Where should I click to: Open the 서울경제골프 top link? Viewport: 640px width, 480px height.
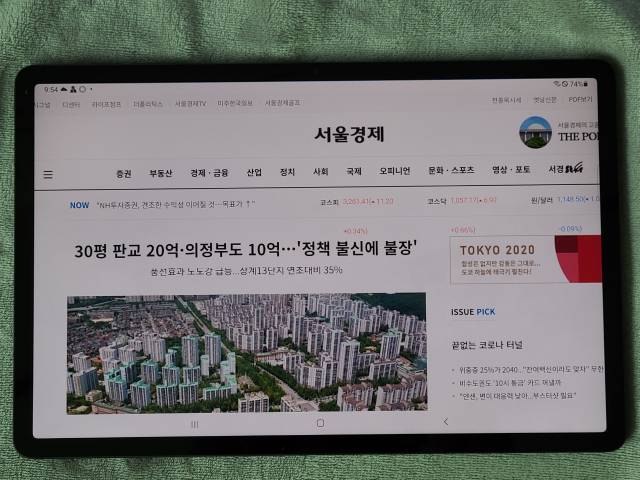pos(282,102)
